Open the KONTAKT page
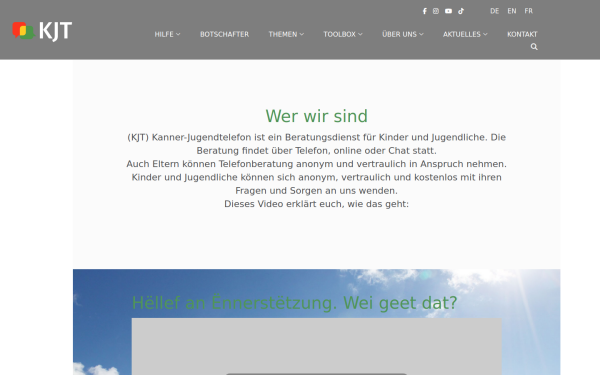Viewport: 600px width, 375px height. coord(522,34)
